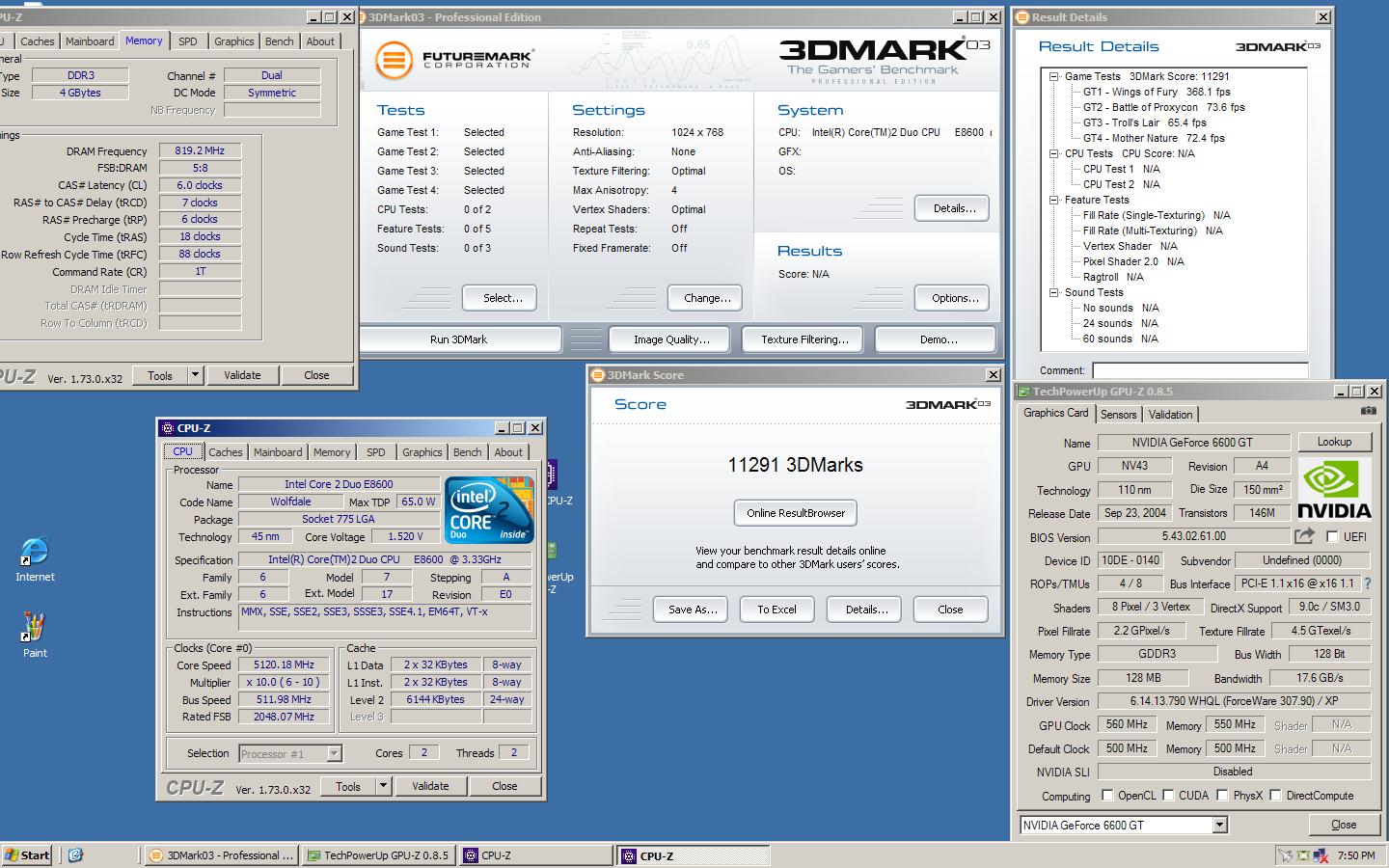Image resolution: width=1389 pixels, height=868 pixels.
Task: Switch to Sensors tab in GPU-Z
Action: 1119,415
